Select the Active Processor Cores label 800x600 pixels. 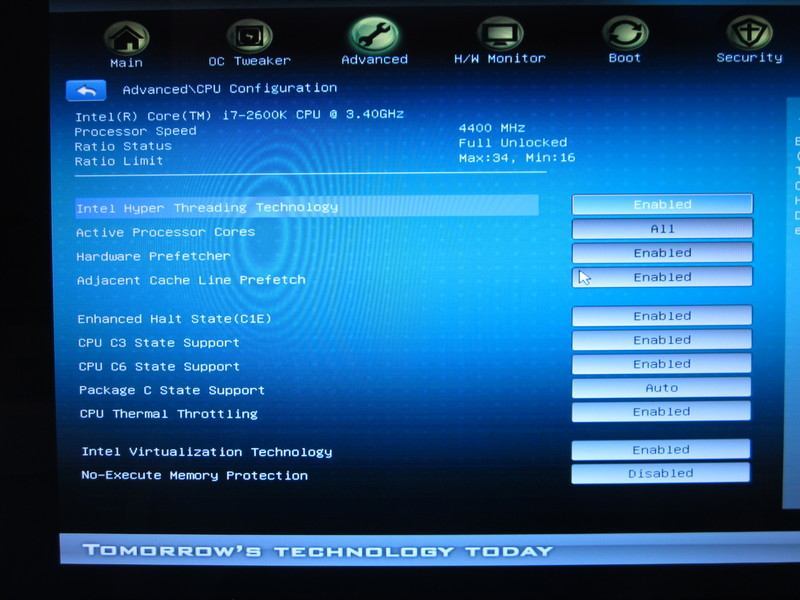165,232
